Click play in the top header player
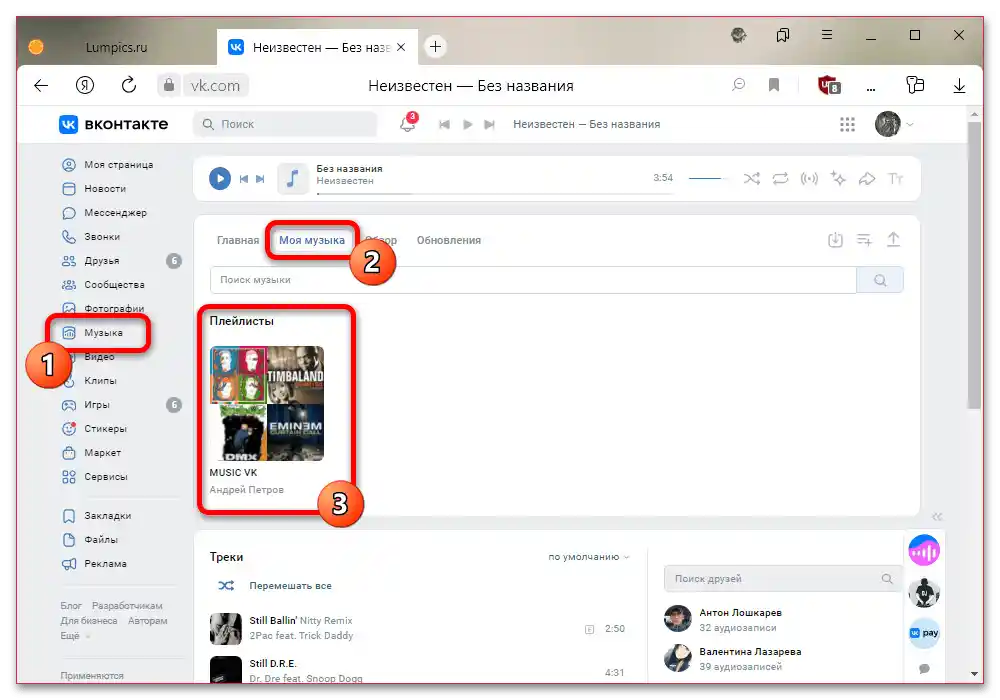 pyautogui.click(x=467, y=124)
